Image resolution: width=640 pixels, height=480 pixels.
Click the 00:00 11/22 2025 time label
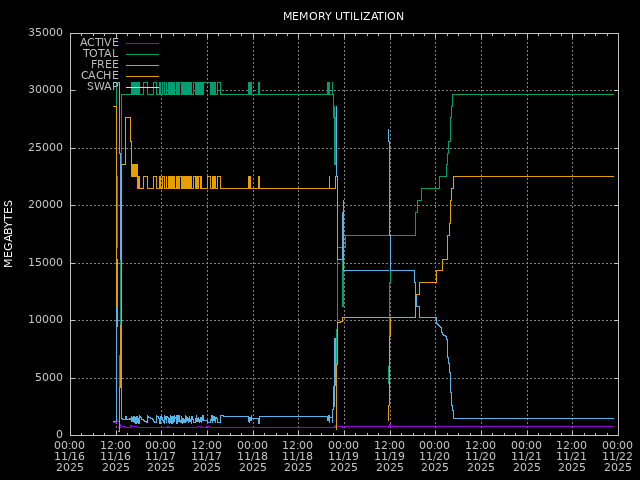(617, 455)
